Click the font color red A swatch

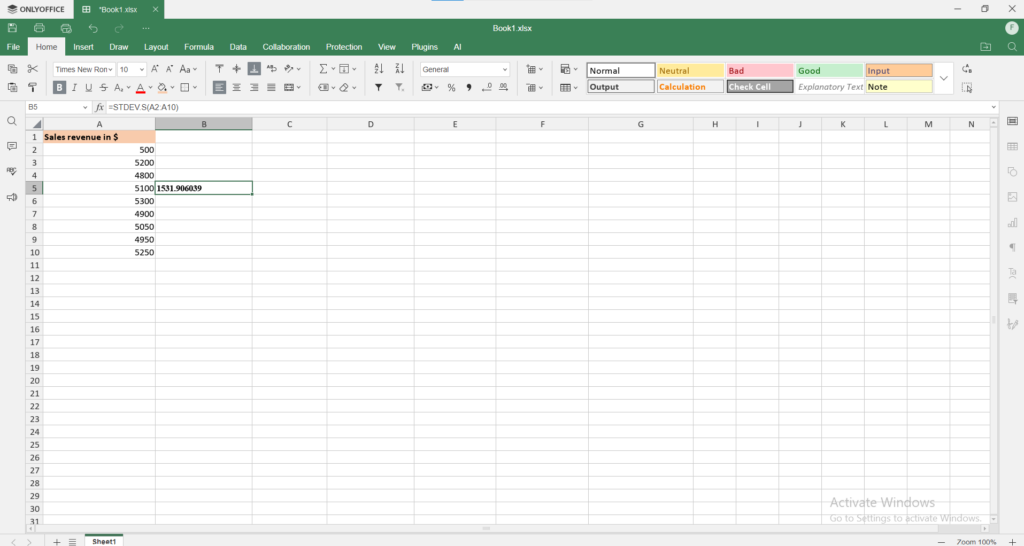[140, 87]
